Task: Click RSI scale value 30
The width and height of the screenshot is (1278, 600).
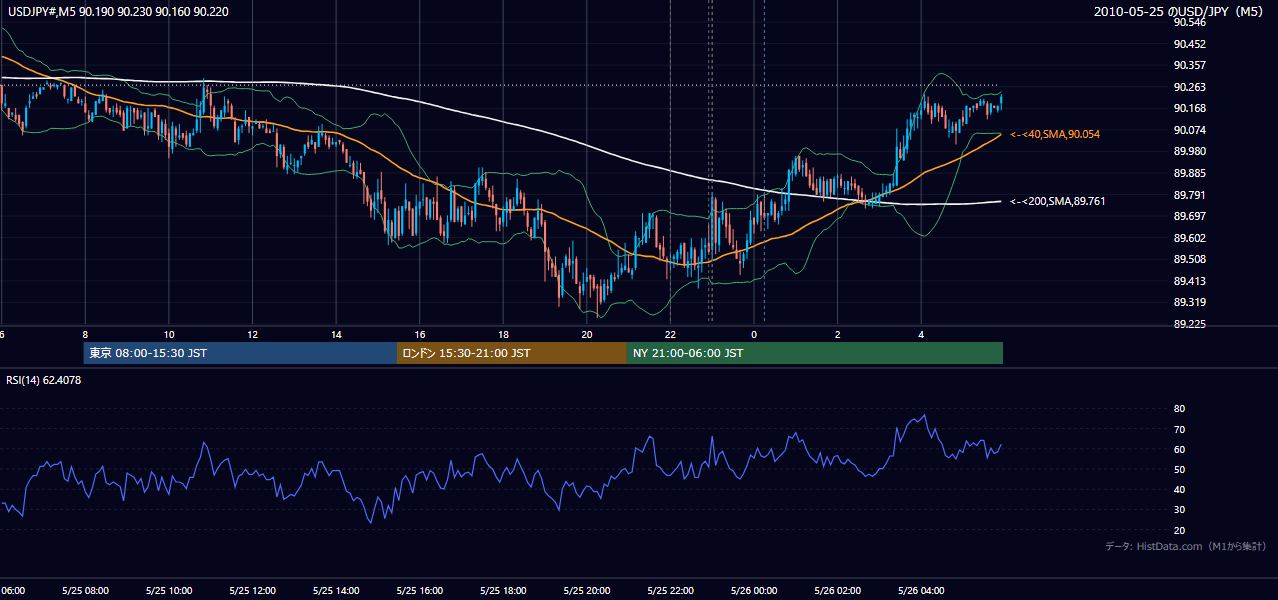Action: coord(1180,509)
